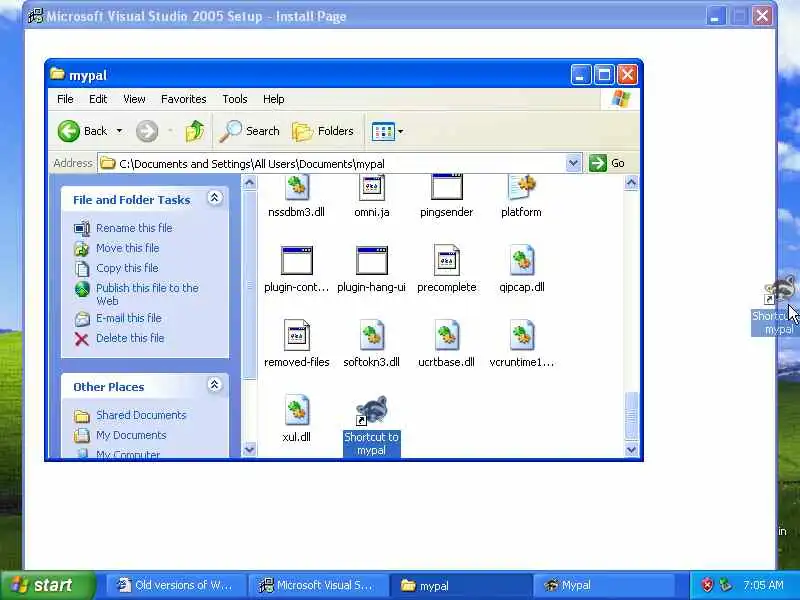Click Publish this file to the Web
Image resolution: width=800 pixels, height=600 pixels.
(x=147, y=294)
